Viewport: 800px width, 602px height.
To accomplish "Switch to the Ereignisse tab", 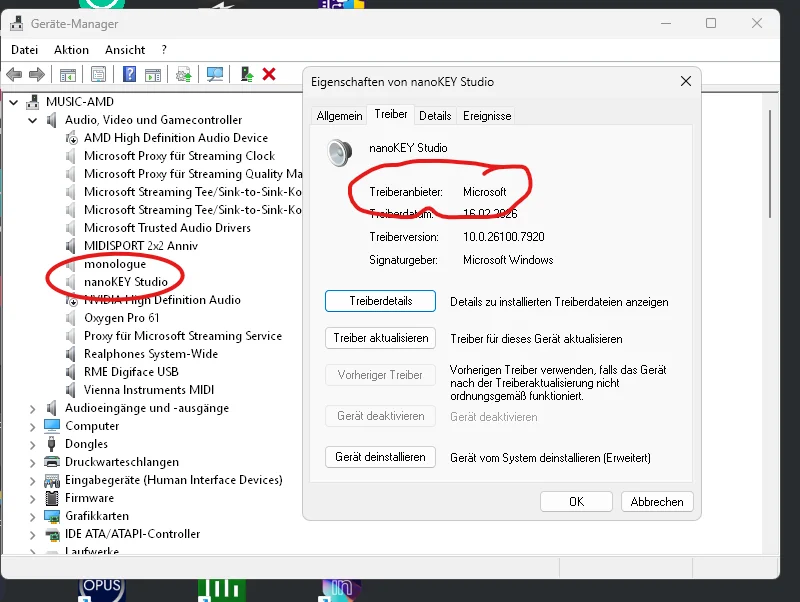I will pyautogui.click(x=487, y=116).
